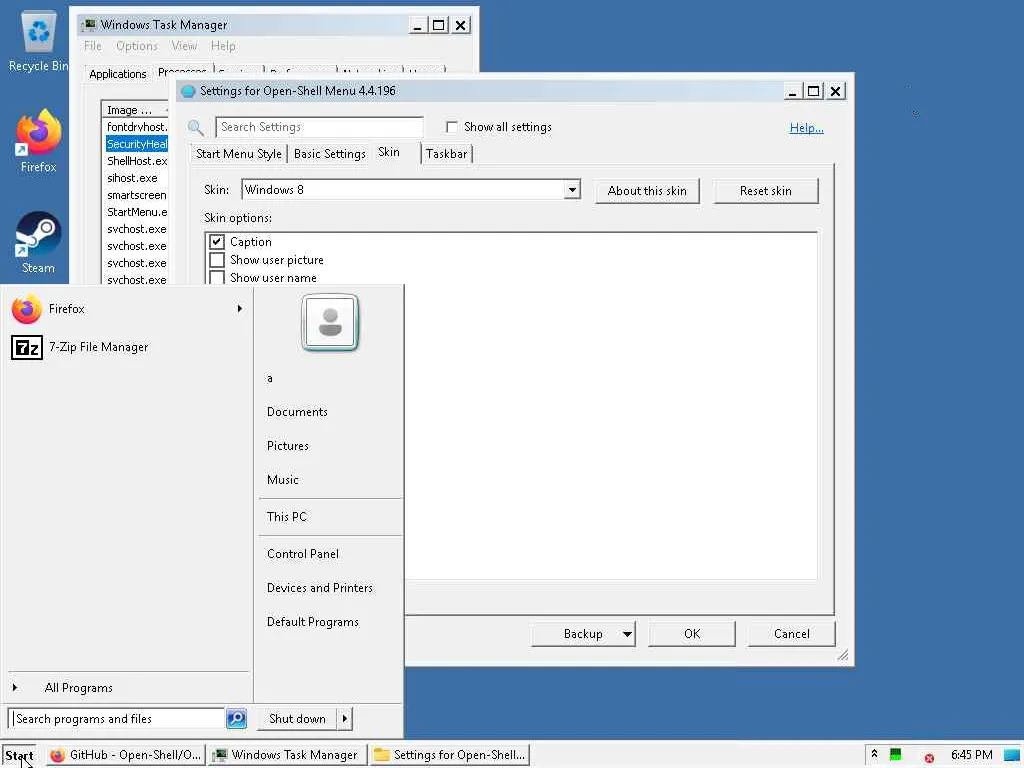
Task: Click the Firefox icon on the GitHub taskbar button
Action: click(x=57, y=755)
